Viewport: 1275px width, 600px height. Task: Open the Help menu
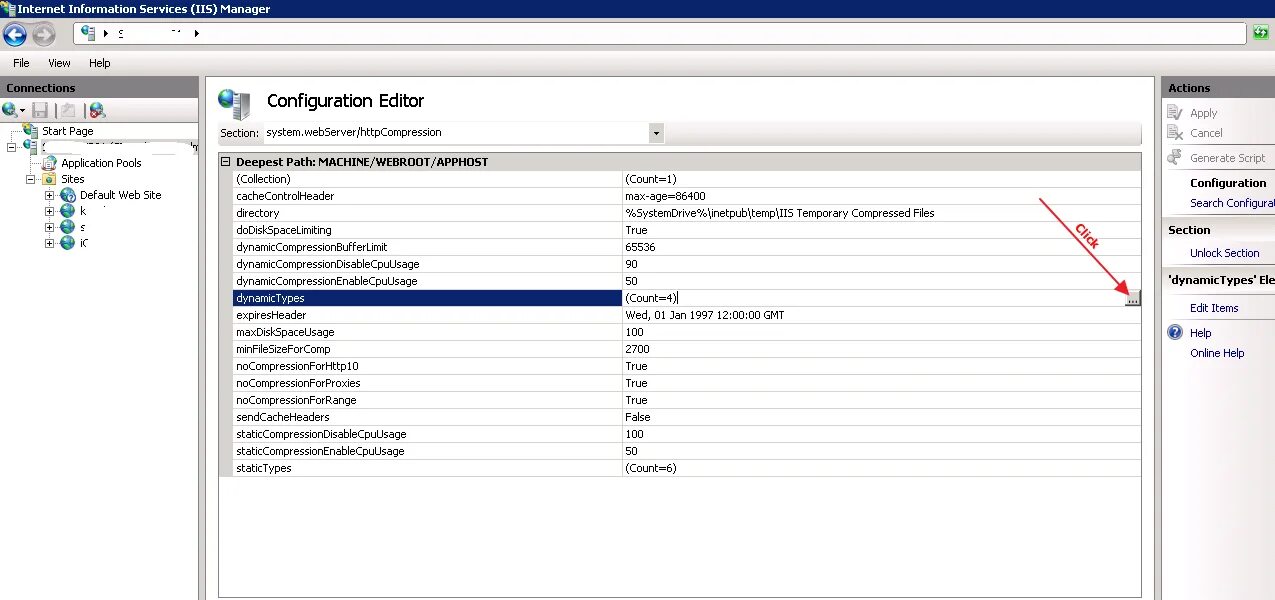[100, 63]
